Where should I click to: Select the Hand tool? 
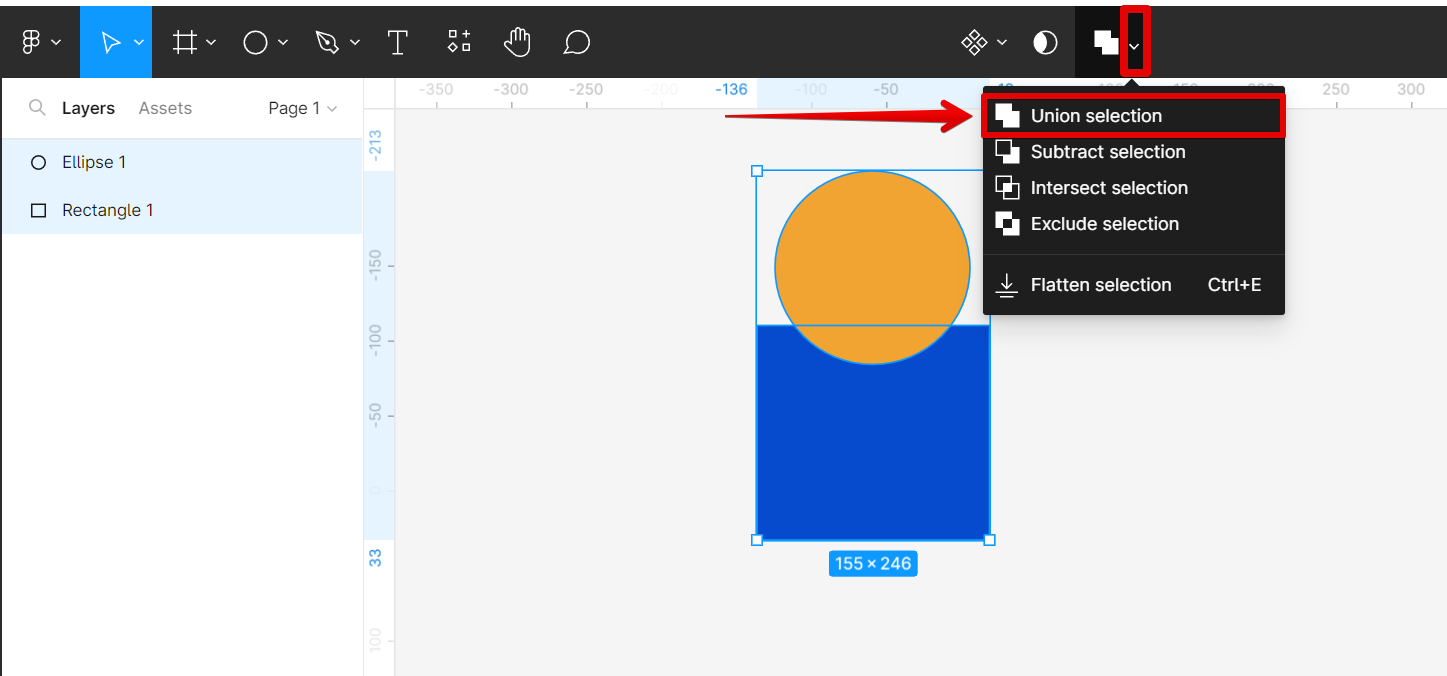pos(517,42)
